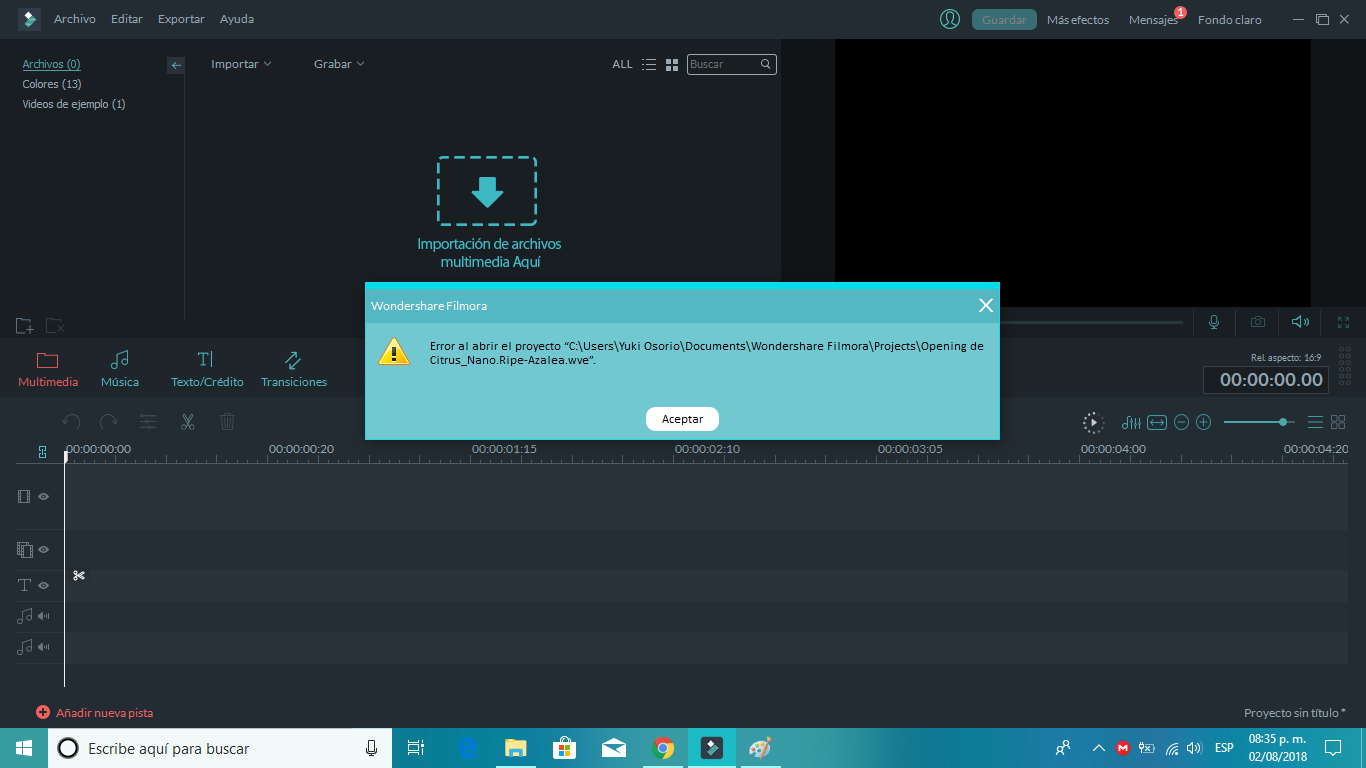Screen dimensions: 1366x768
Task: Click the undo arrow in timeline toolbar
Action: (x=71, y=422)
